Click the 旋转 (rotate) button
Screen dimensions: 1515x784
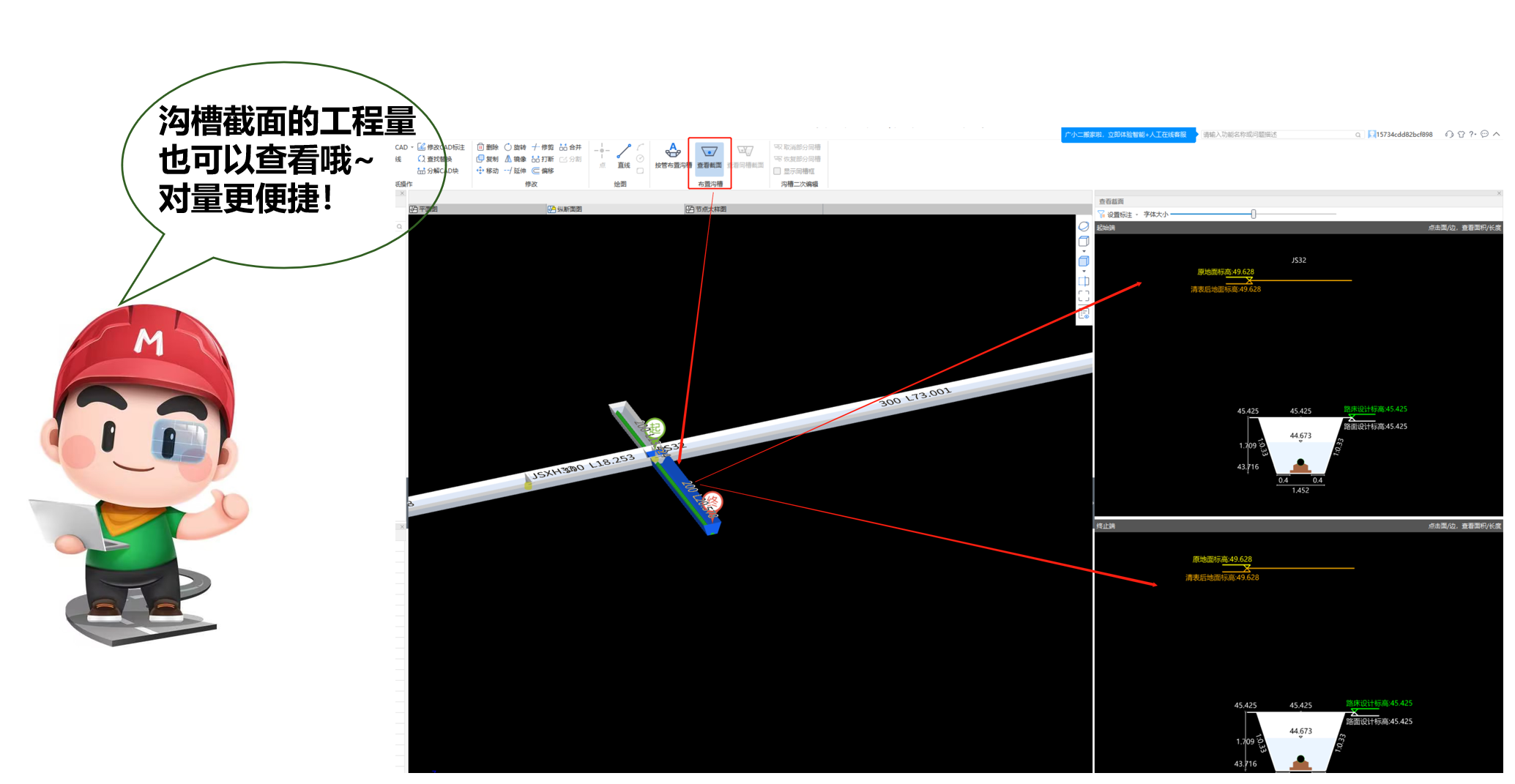515,147
